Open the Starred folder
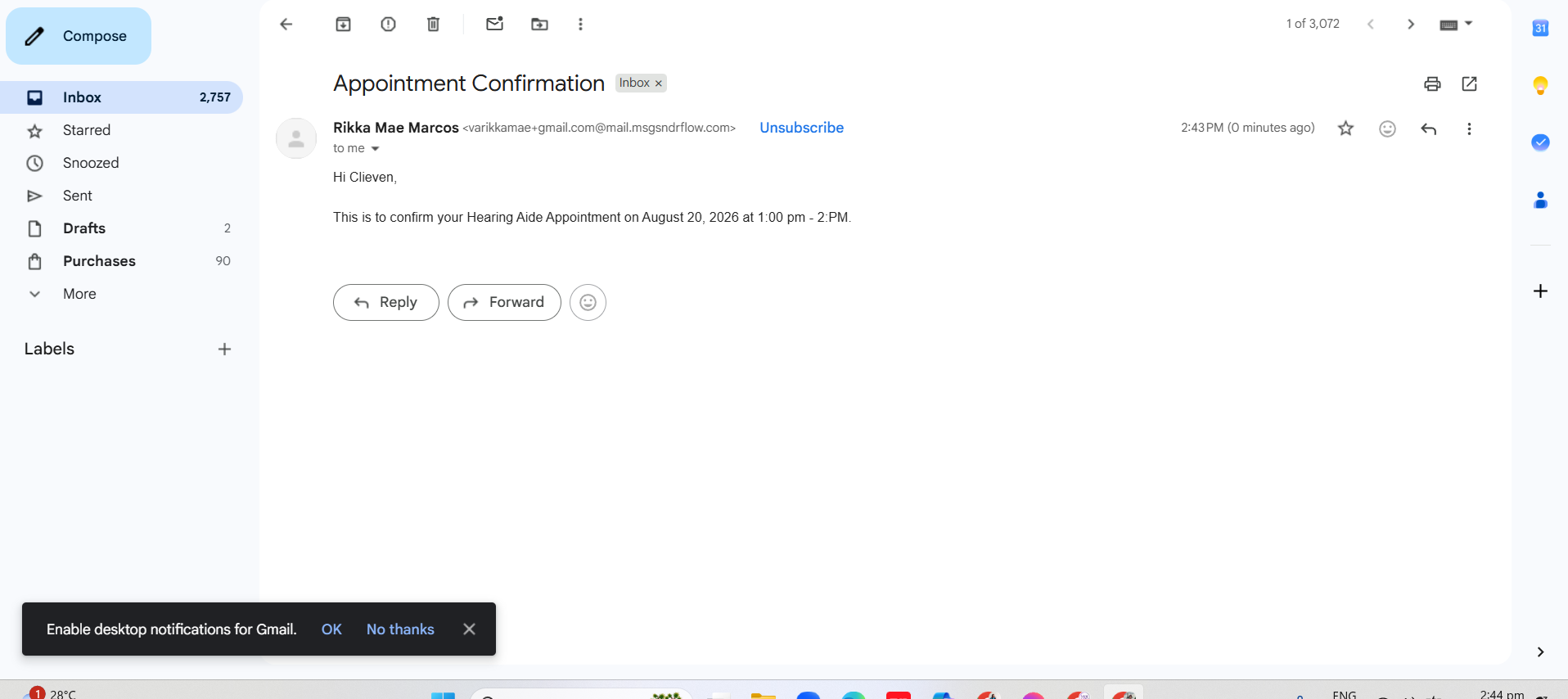Screen dimensions: 1568x699 coord(121,130)
